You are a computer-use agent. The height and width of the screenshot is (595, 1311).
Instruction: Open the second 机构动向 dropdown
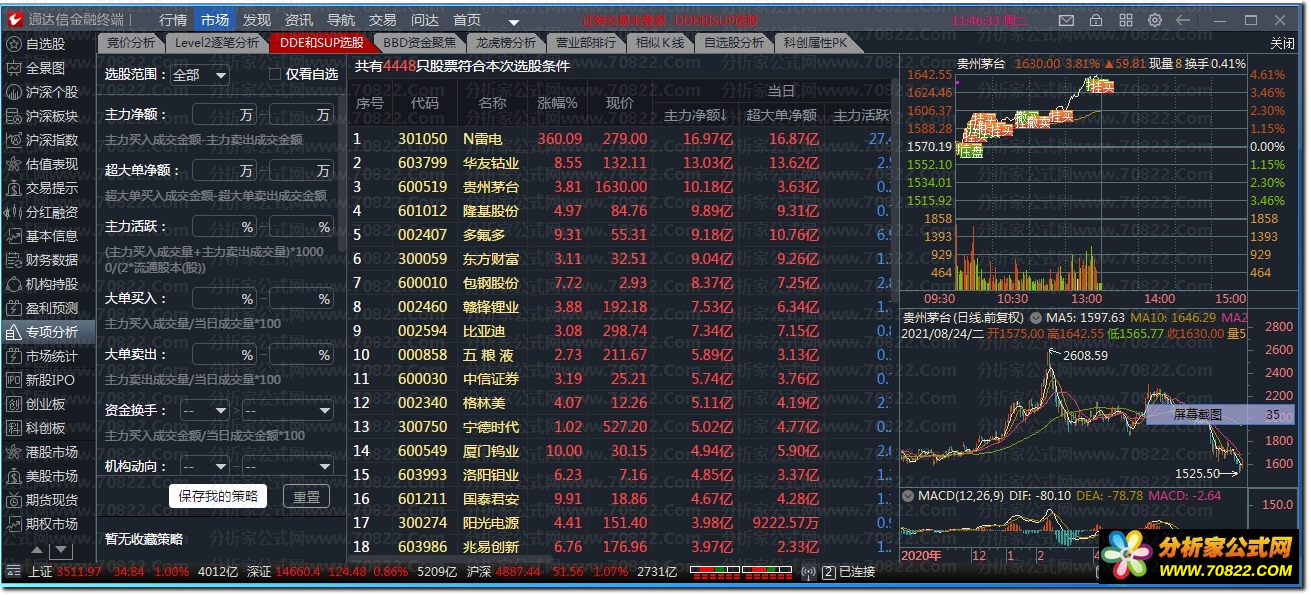click(x=288, y=466)
